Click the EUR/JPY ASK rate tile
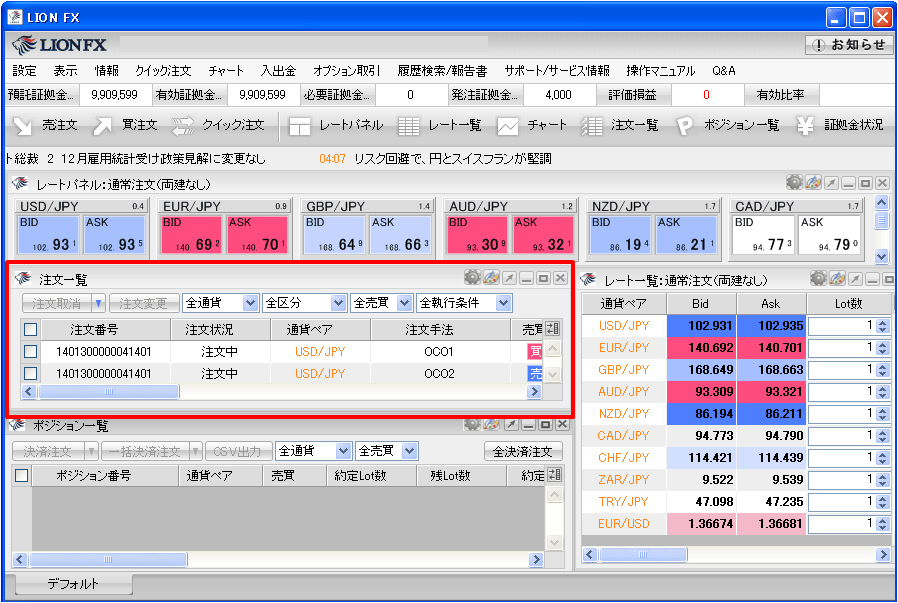898x603 pixels. coord(257,234)
